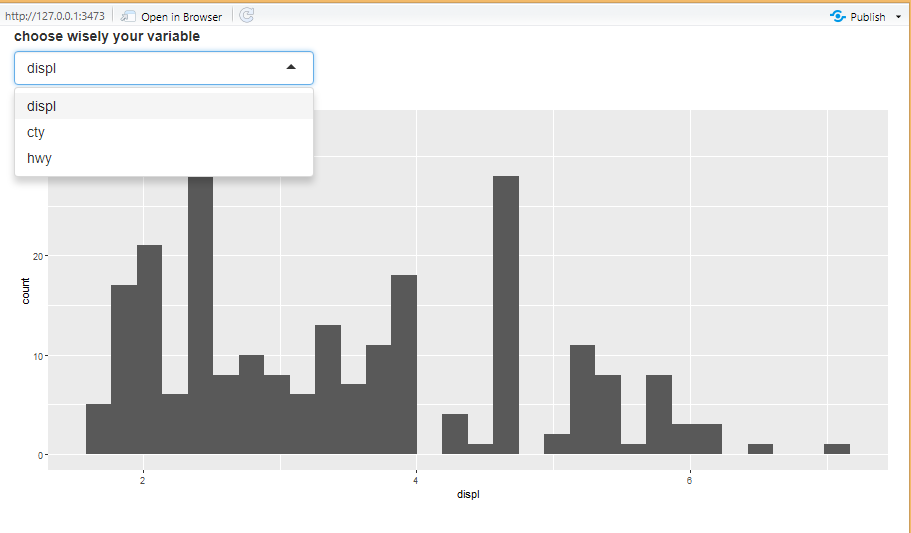Choose cty from the variable list
Screen dimensions: 911x533
[36, 132]
